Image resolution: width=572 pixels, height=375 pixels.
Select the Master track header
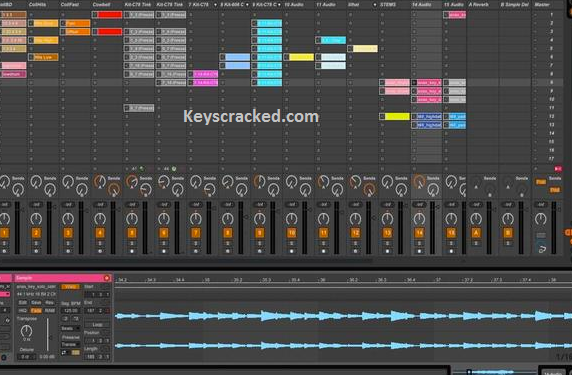click(x=546, y=5)
